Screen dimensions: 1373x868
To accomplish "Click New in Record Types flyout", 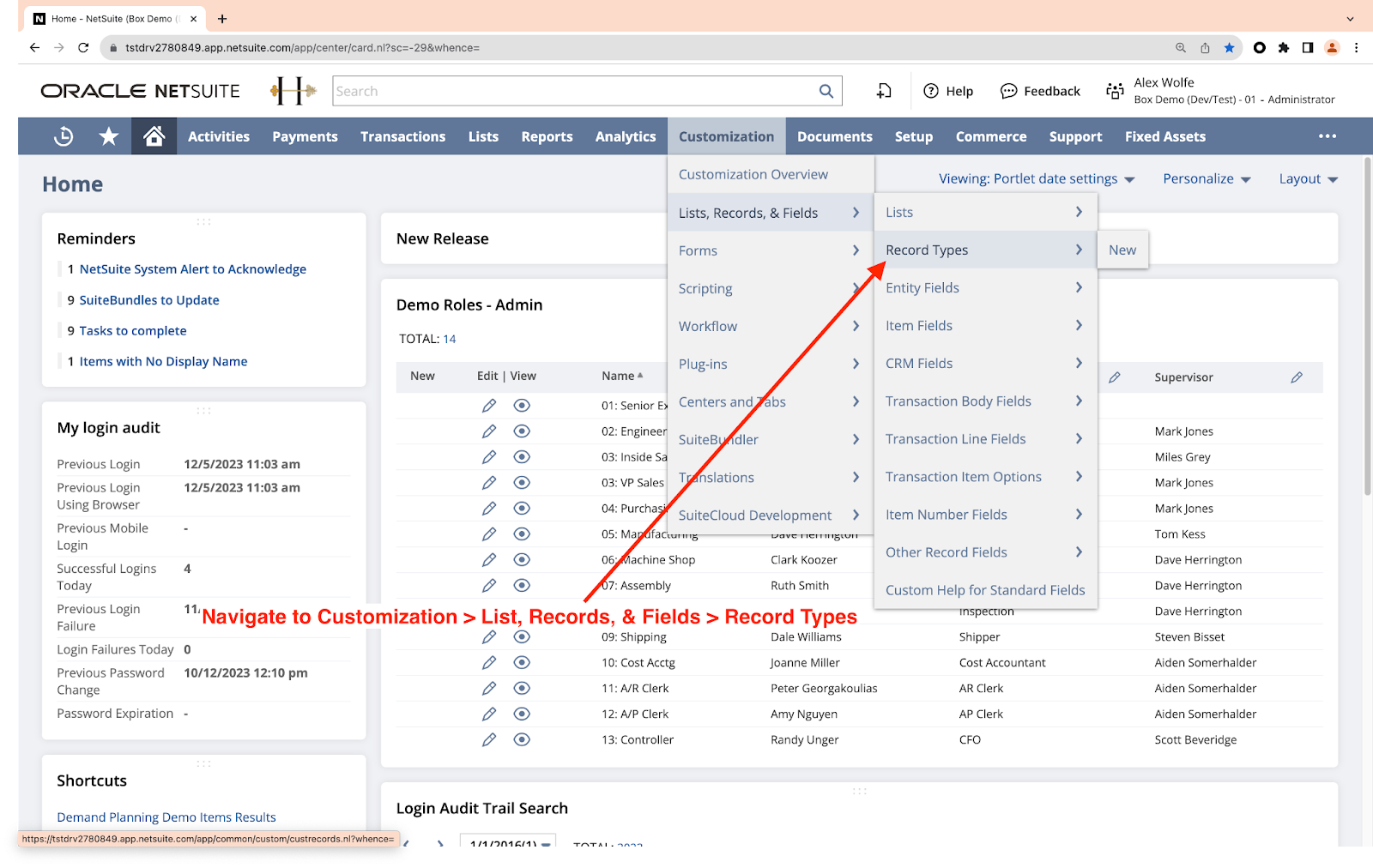I will click(x=1122, y=250).
